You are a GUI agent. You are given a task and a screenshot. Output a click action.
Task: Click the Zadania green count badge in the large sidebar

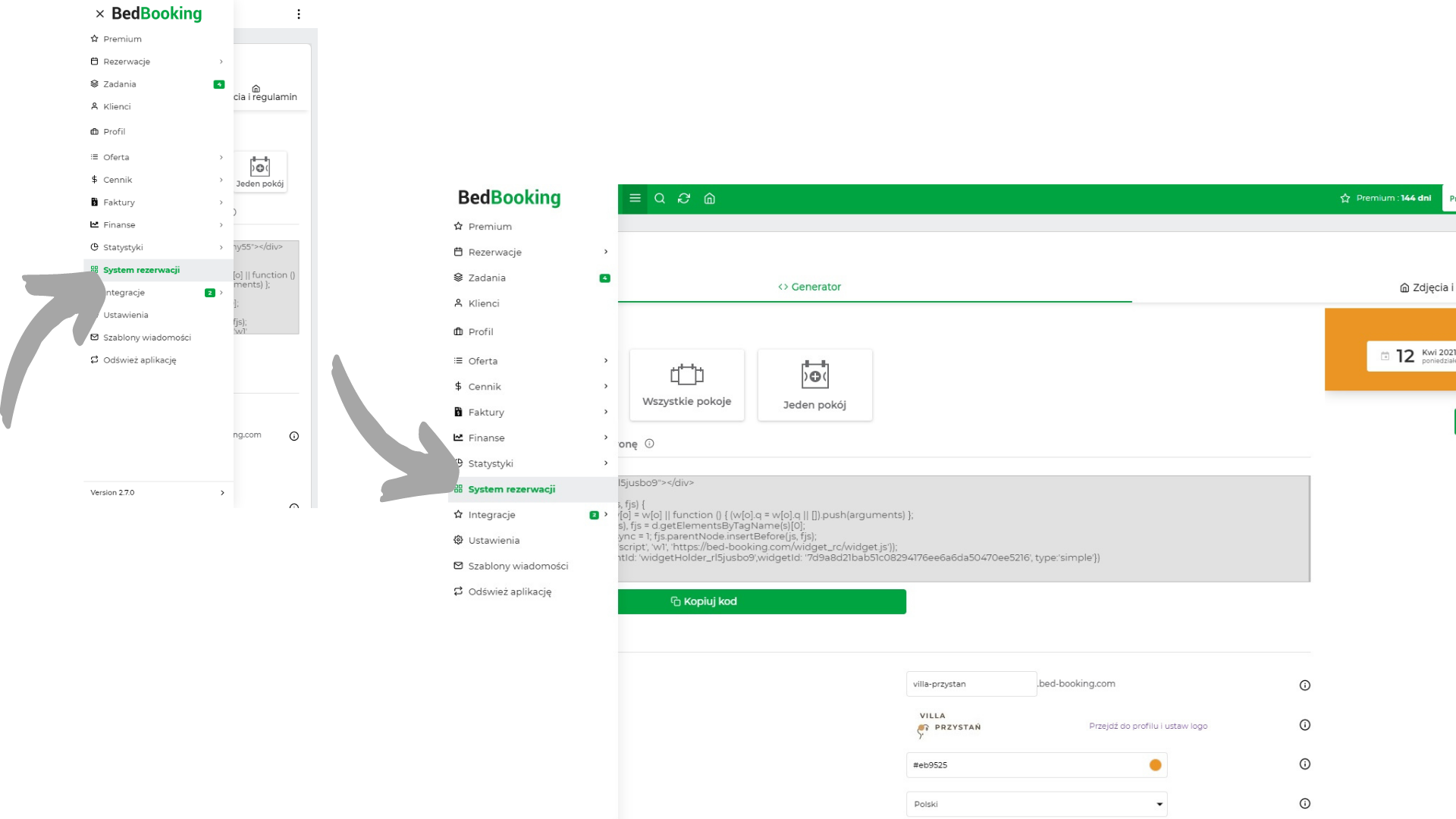pos(605,278)
